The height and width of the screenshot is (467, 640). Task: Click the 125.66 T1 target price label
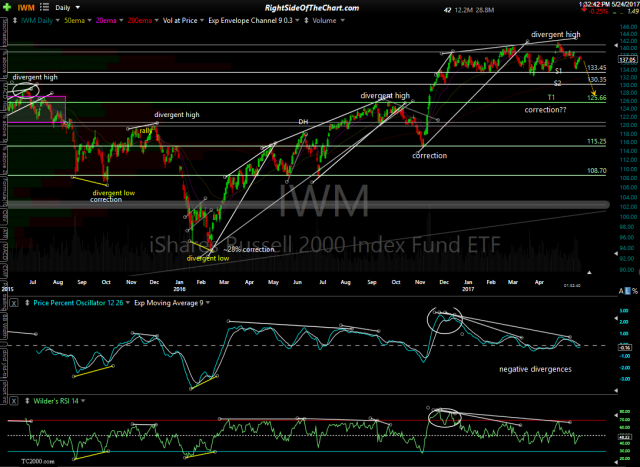click(x=596, y=98)
